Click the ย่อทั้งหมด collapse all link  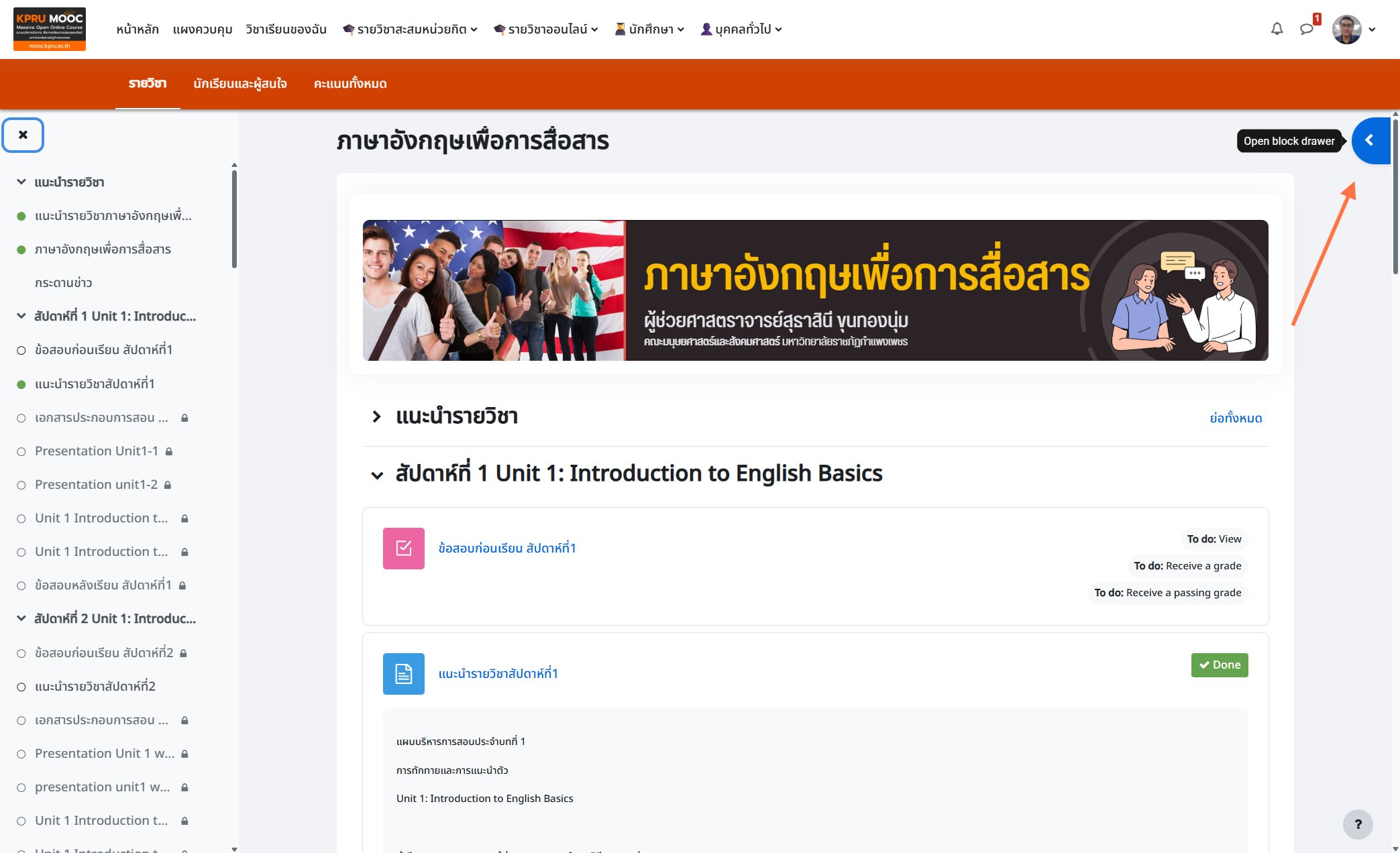1236,418
